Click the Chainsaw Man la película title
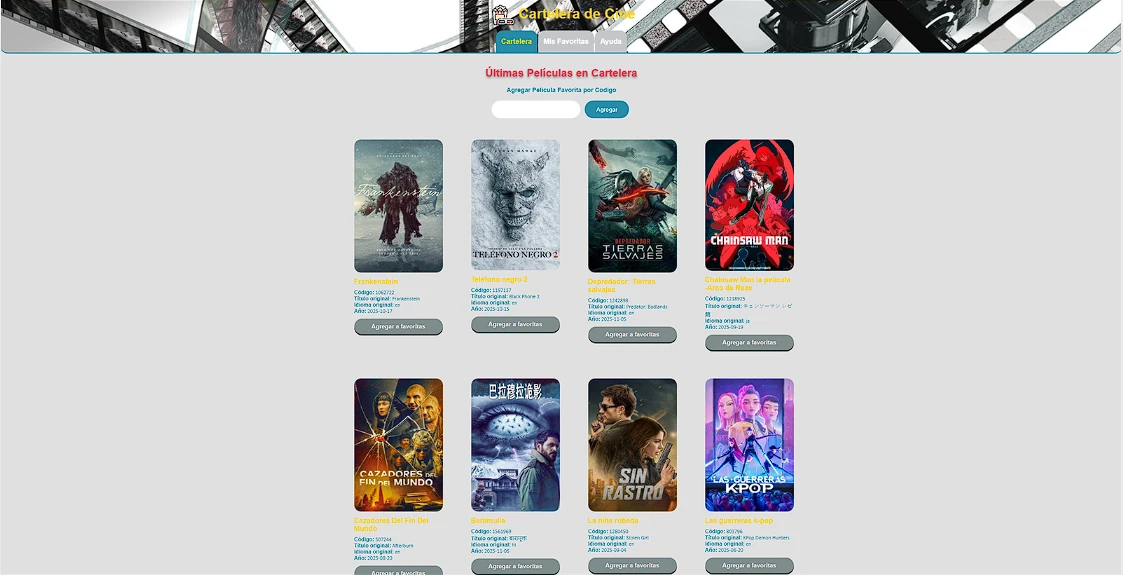The image size is (1123, 575). click(x=748, y=284)
